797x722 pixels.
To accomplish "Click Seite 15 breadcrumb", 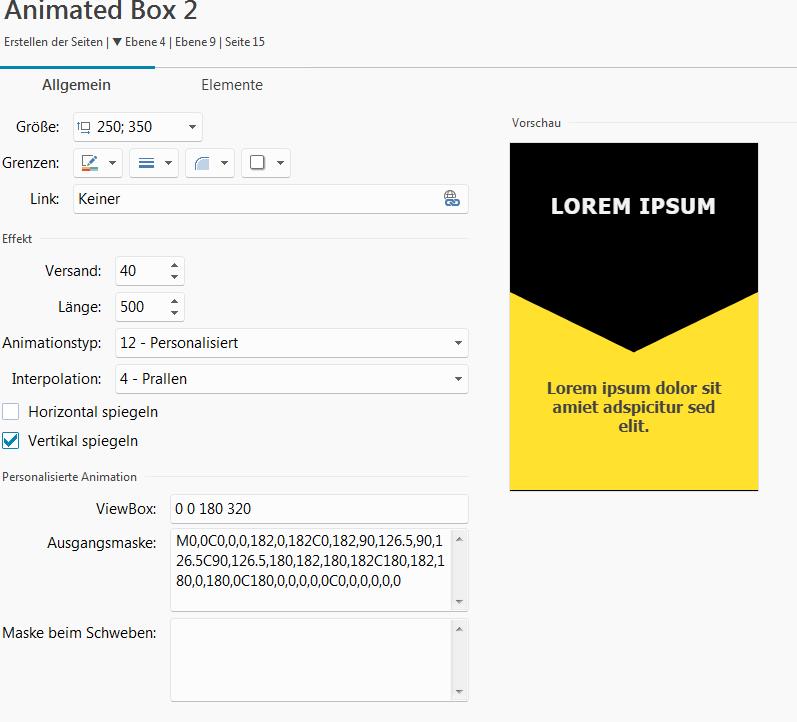I will point(245,42).
